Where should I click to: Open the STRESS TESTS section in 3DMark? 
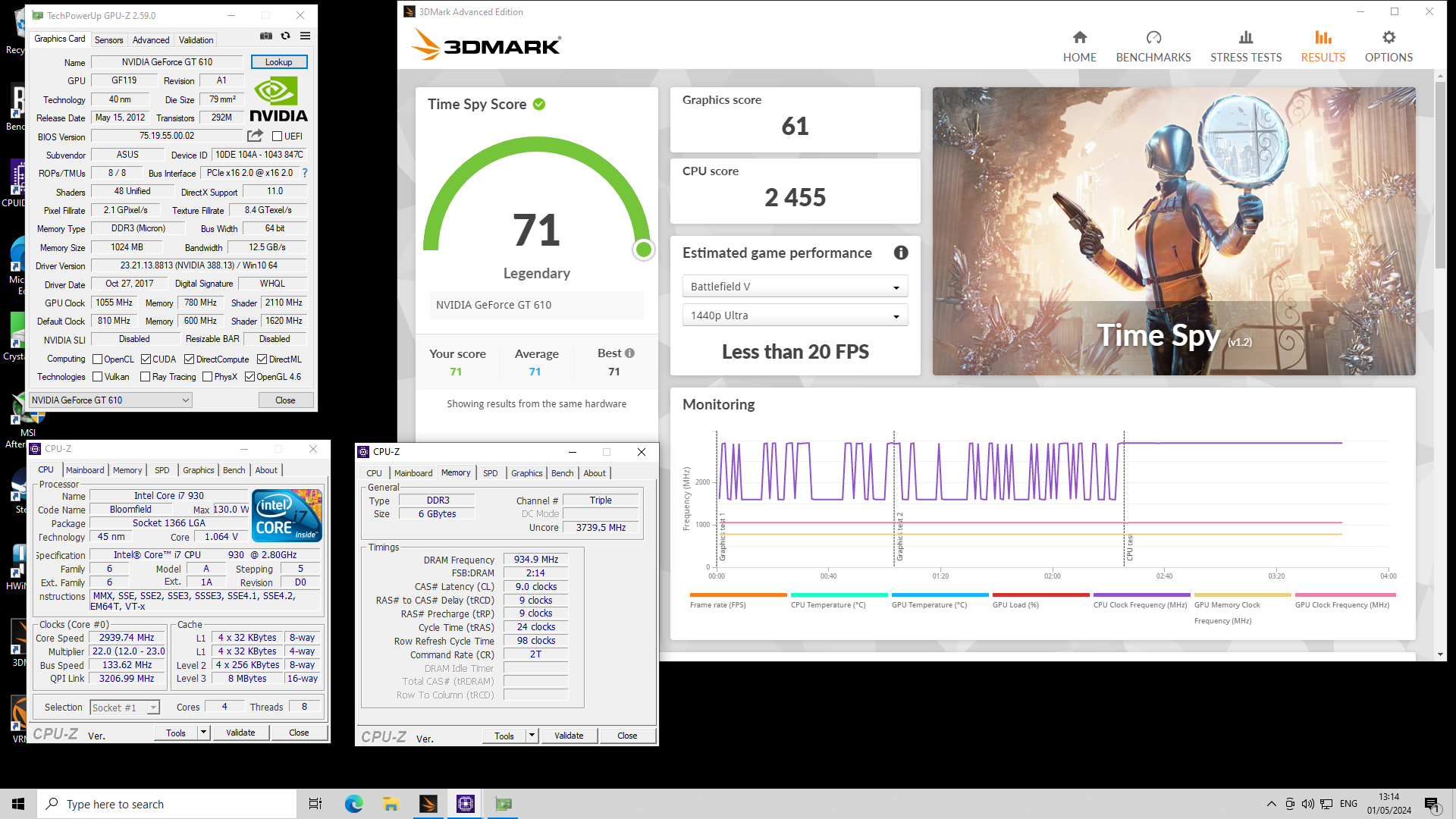[x=1245, y=46]
